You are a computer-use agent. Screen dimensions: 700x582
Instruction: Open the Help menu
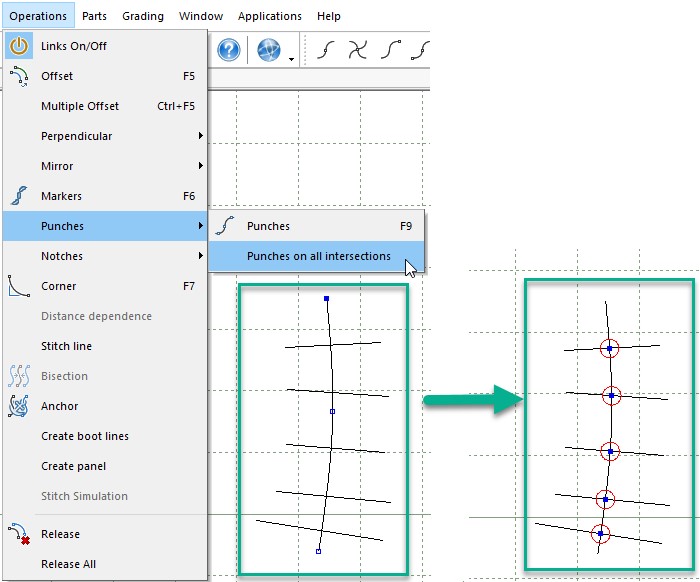click(329, 16)
